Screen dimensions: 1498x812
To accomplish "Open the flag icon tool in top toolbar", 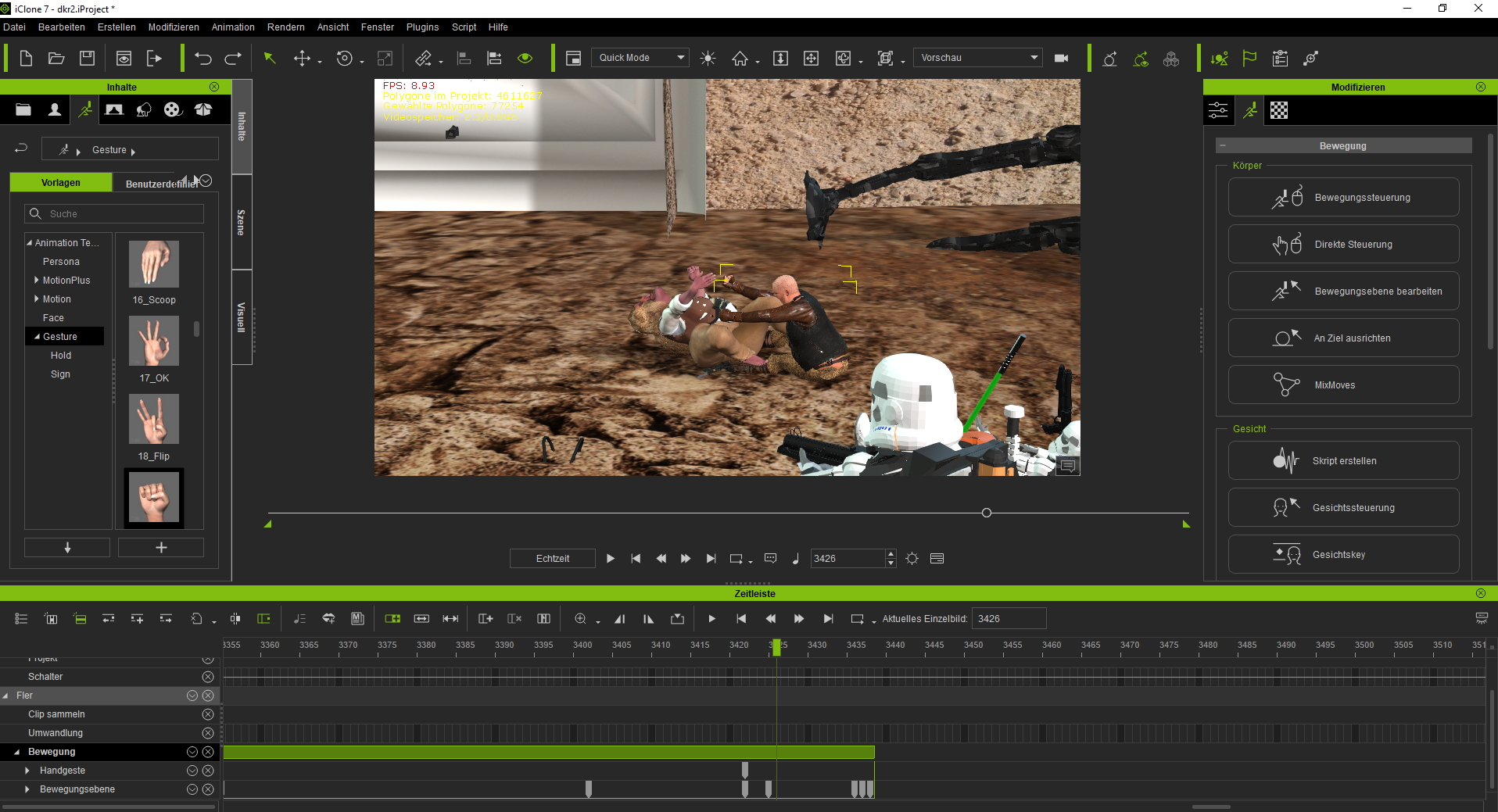I will tap(1249, 58).
